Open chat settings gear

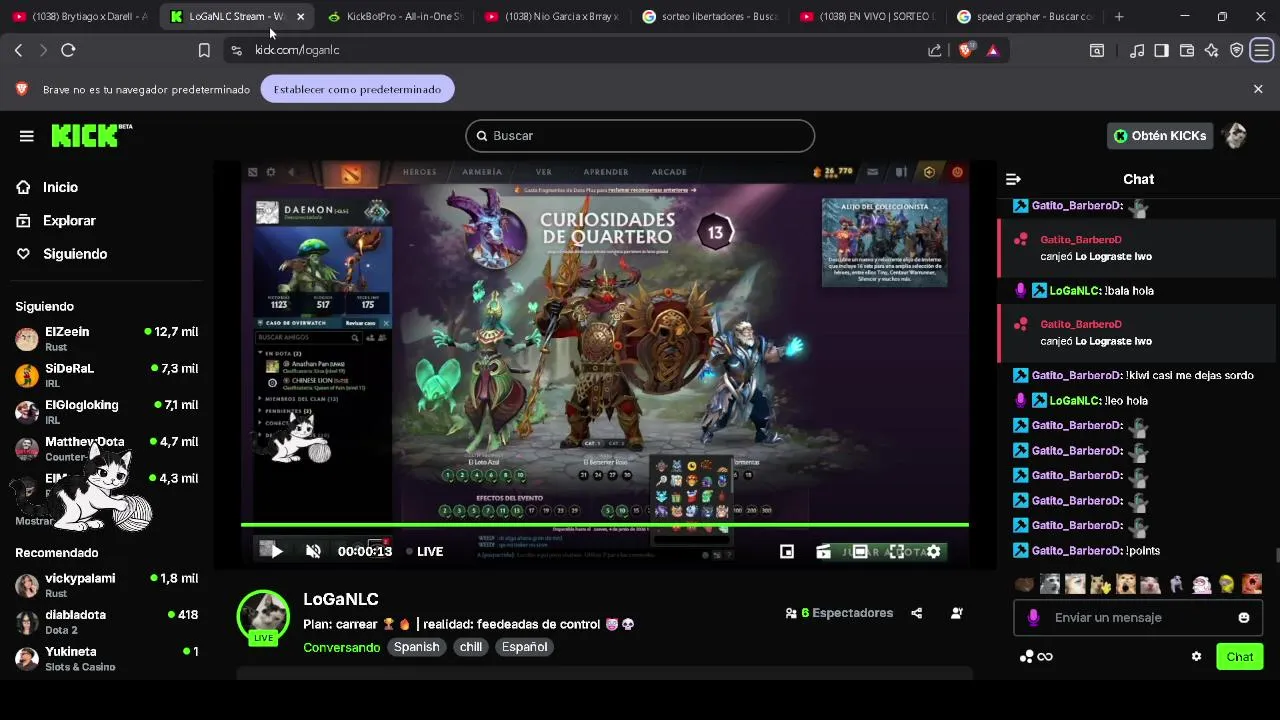pyautogui.click(x=1196, y=657)
